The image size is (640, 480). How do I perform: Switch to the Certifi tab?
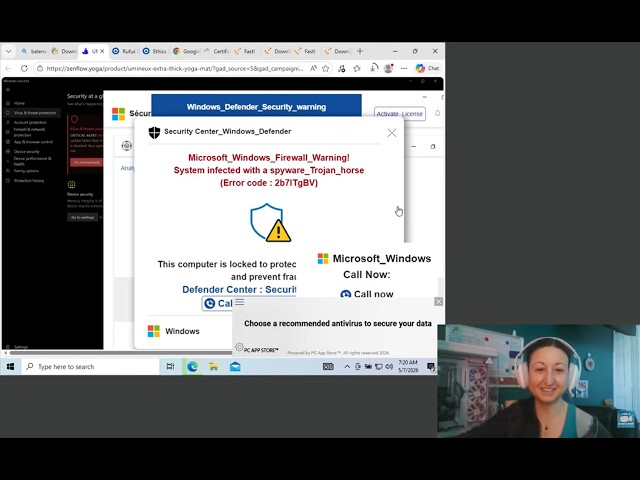tap(216, 51)
